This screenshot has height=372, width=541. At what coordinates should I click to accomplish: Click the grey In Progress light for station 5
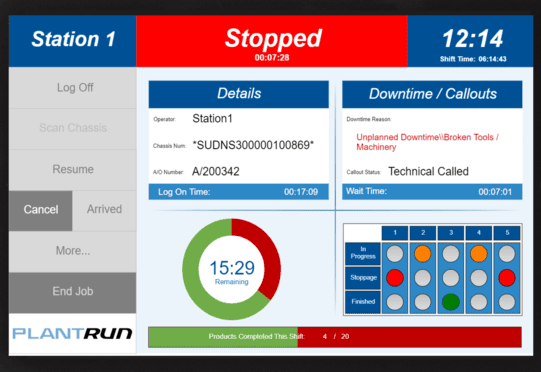[x=507, y=254]
